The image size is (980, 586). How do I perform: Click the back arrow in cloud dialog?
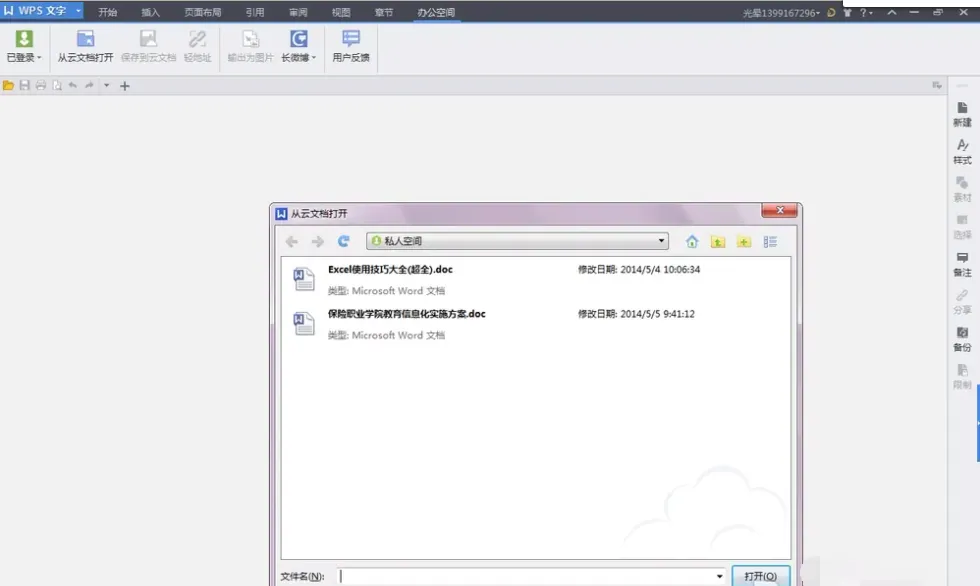point(291,241)
